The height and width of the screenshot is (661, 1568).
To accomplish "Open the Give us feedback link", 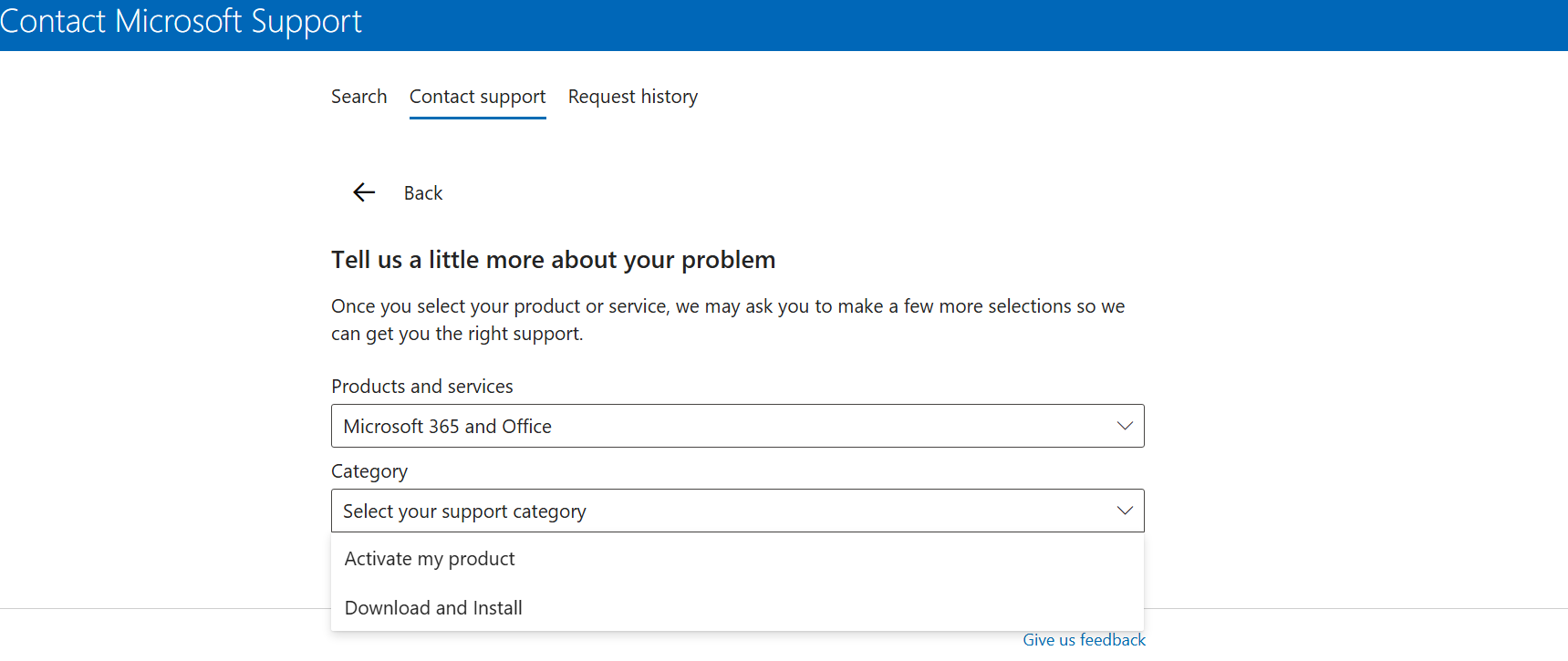I will (1084, 640).
